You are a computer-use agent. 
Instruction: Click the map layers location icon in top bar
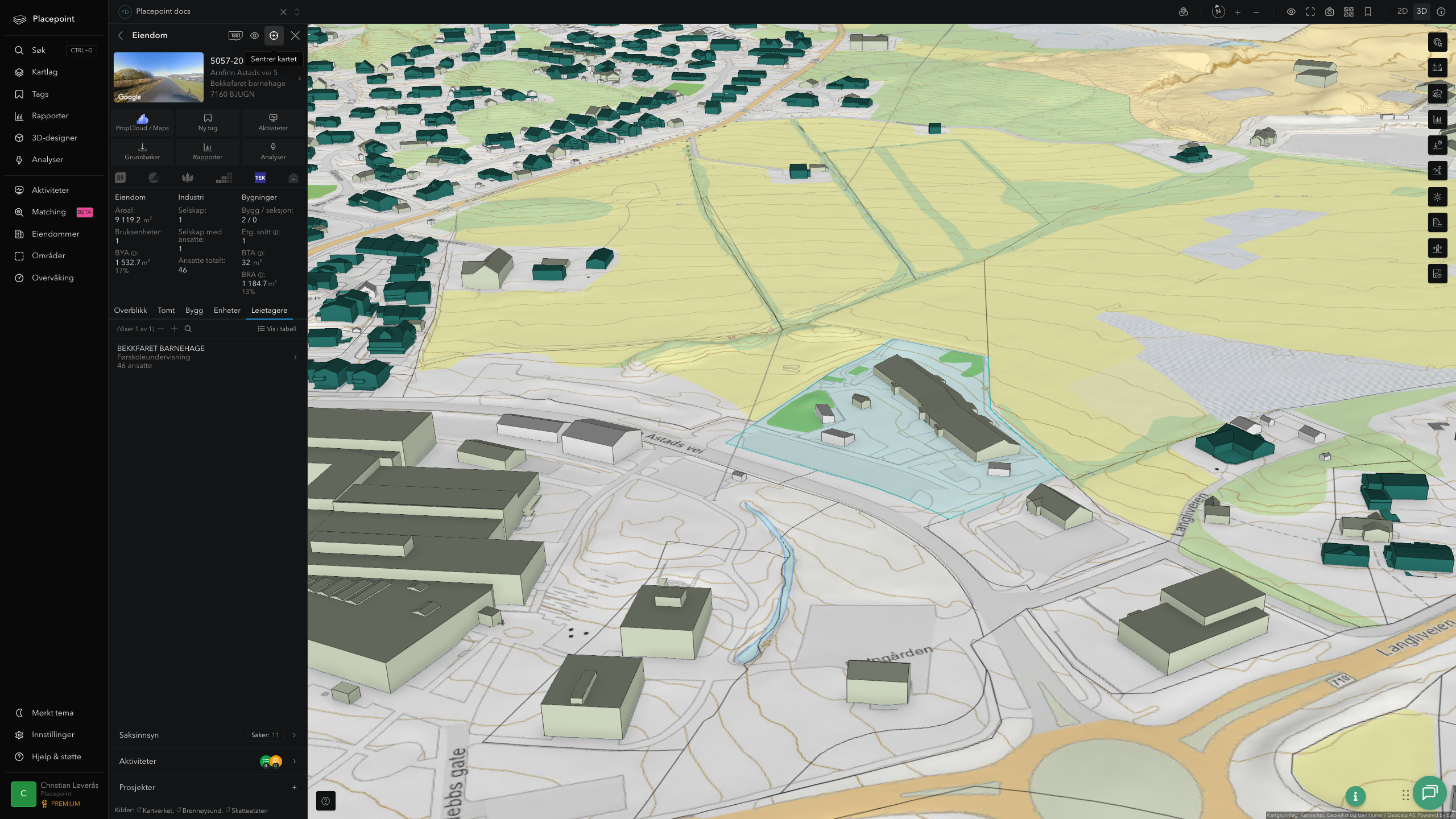(1183, 11)
